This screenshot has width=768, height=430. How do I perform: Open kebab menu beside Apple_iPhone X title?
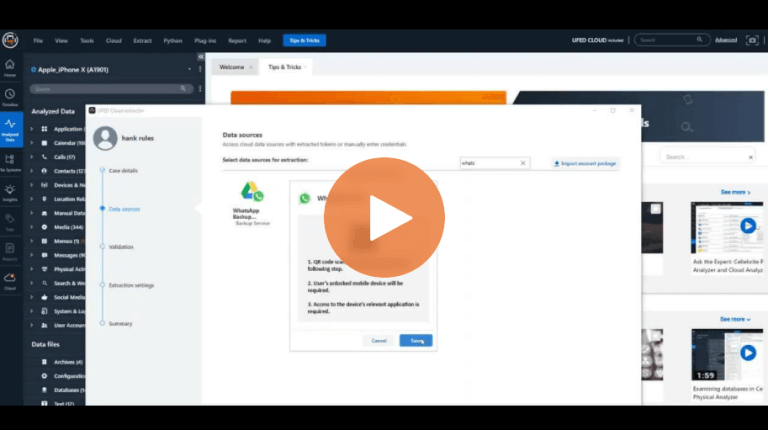click(x=200, y=69)
